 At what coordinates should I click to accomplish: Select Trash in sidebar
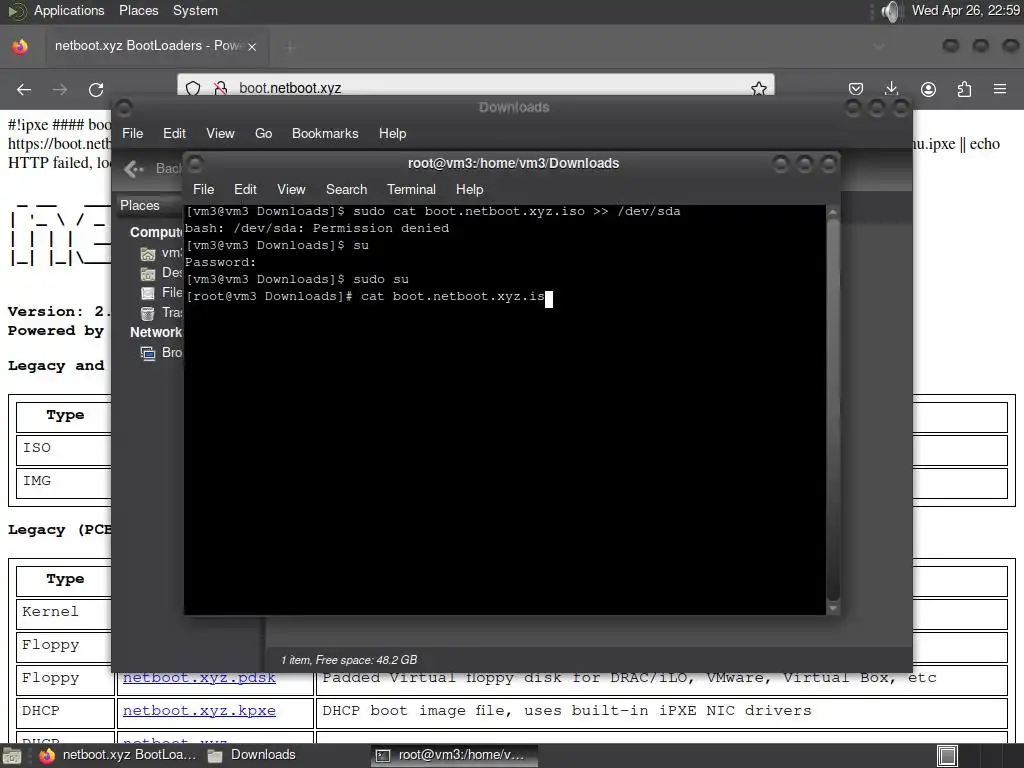(x=161, y=312)
